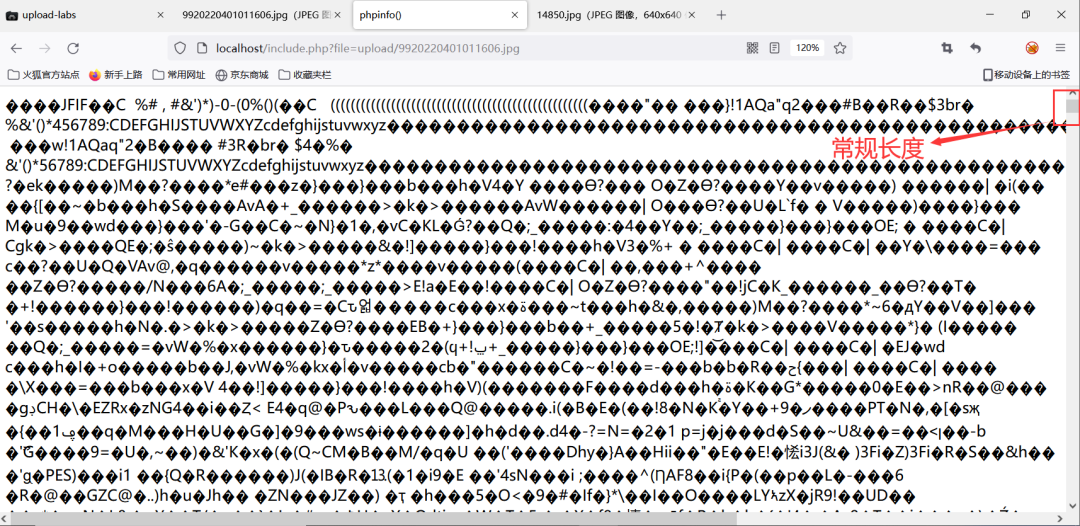Reload the current page
1080x526 pixels.
[73, 48]
